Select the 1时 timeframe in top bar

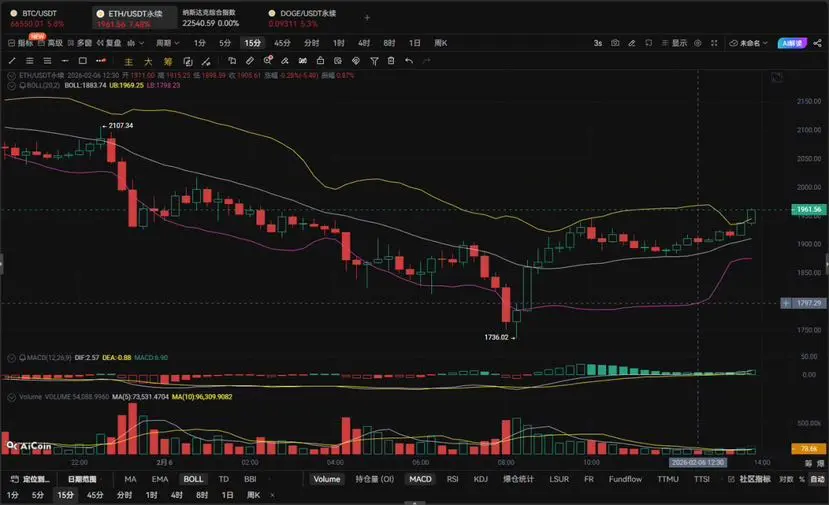point(338,43)
